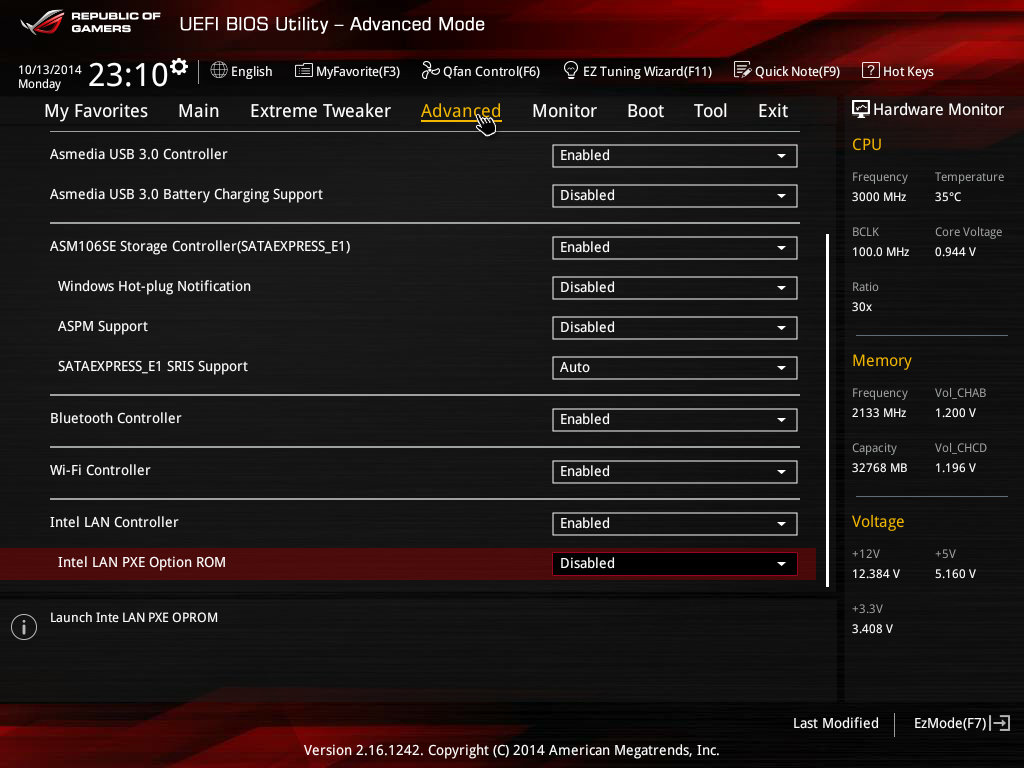Launch EZ Tuning Wizard lightbulb icon
Image resolution: width=1024 pixels, height=768 pixels.
pyautogui.click(x=571, y=70)
